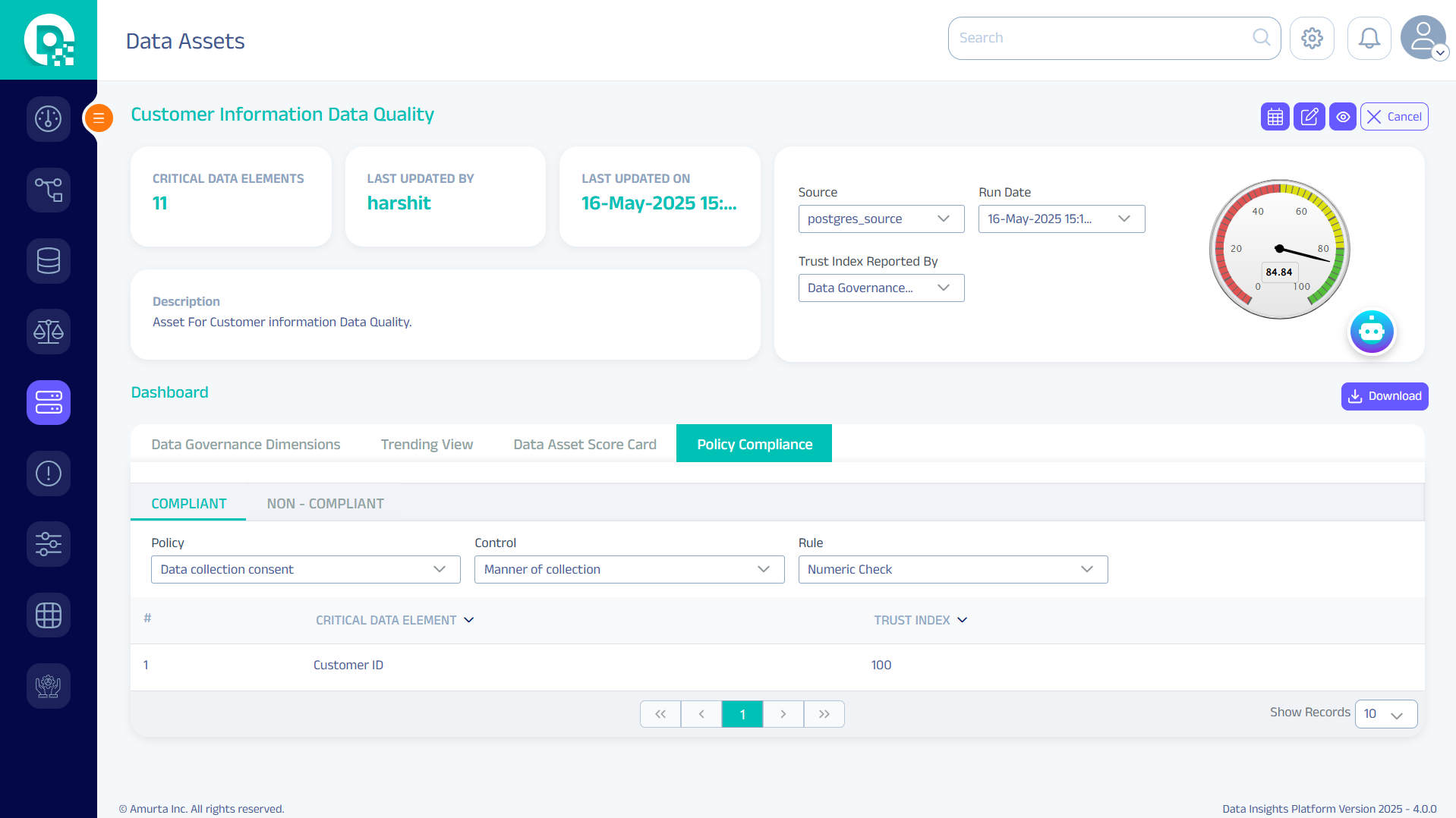
Task: Toggle the orange hamburger sidebar menu
Action: (99, 118)
